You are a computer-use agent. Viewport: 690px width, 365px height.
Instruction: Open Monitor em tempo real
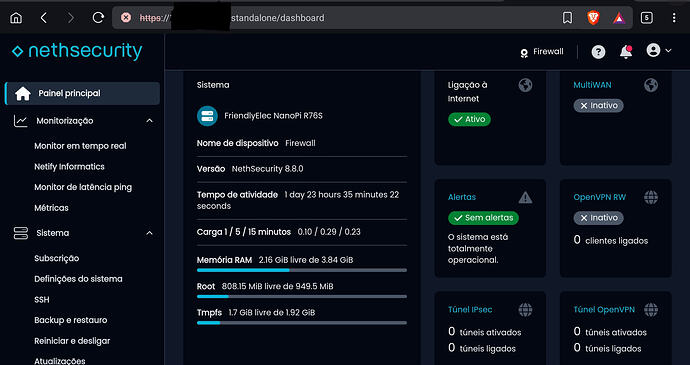[80, 146]
